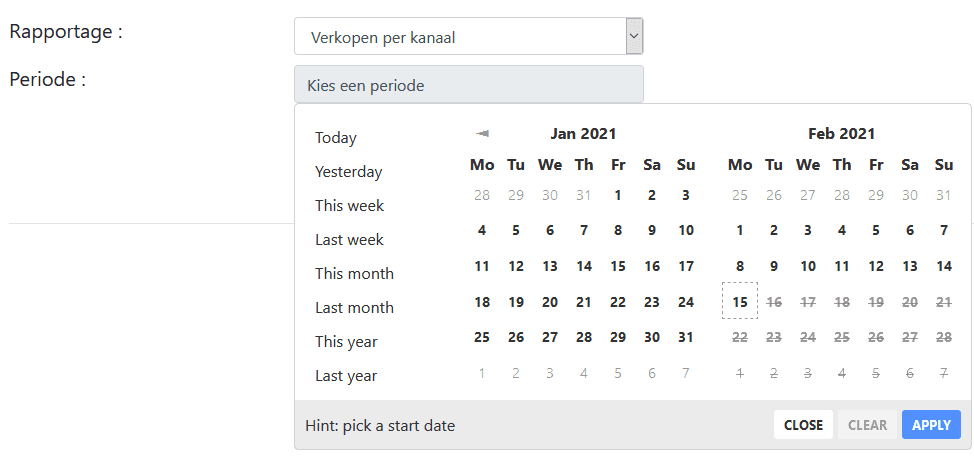
Task: Open the Rapportage dropdown
Action: point(468,36)
